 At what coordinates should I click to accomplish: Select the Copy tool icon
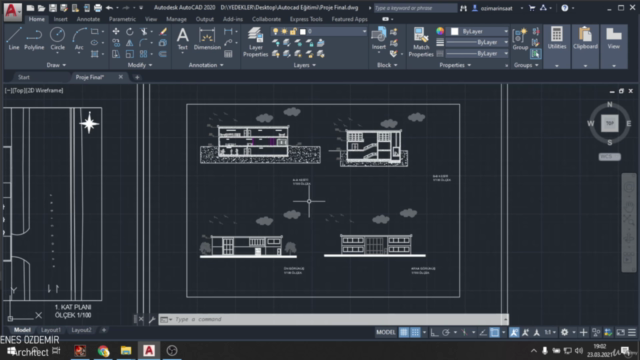(116, 42)
